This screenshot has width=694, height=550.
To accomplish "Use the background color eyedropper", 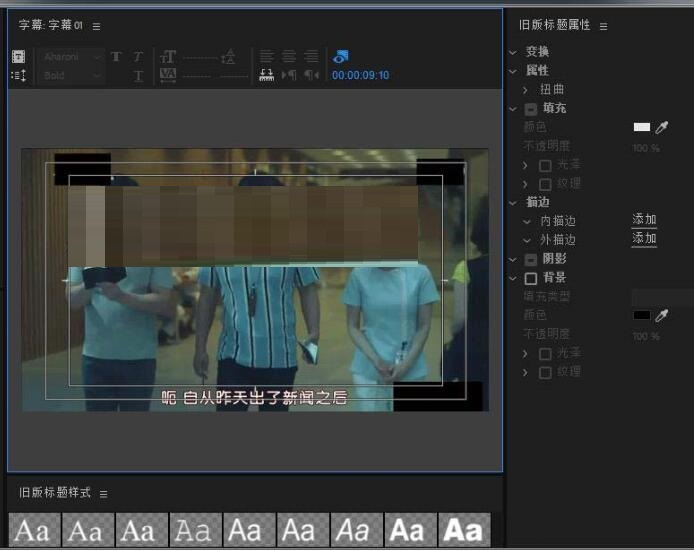I will point(661,316).
